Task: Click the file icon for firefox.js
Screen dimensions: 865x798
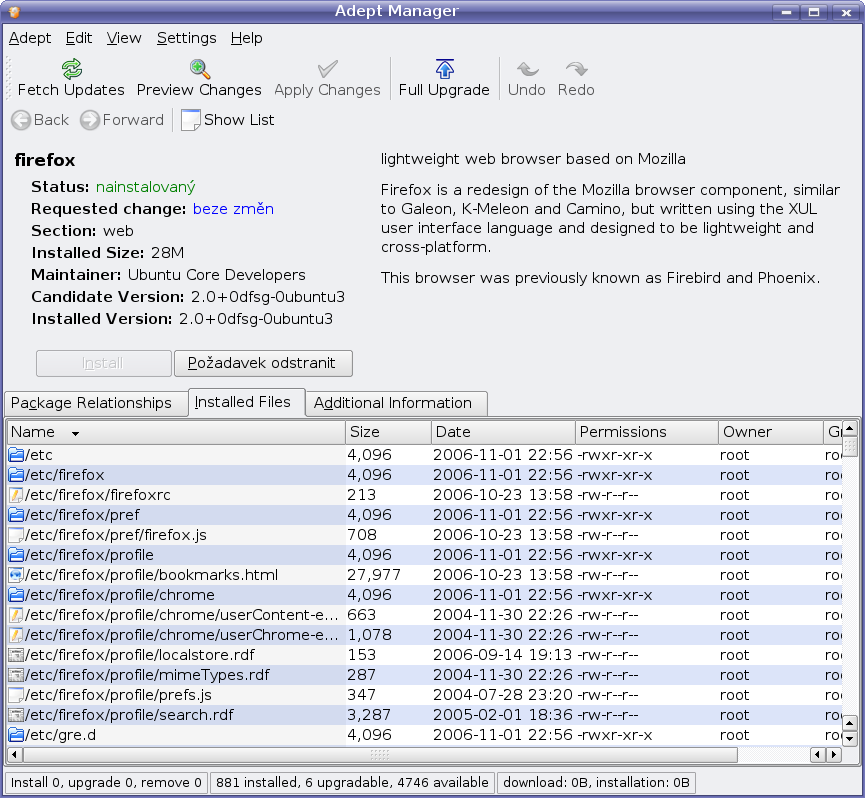Action: [16, 535]
